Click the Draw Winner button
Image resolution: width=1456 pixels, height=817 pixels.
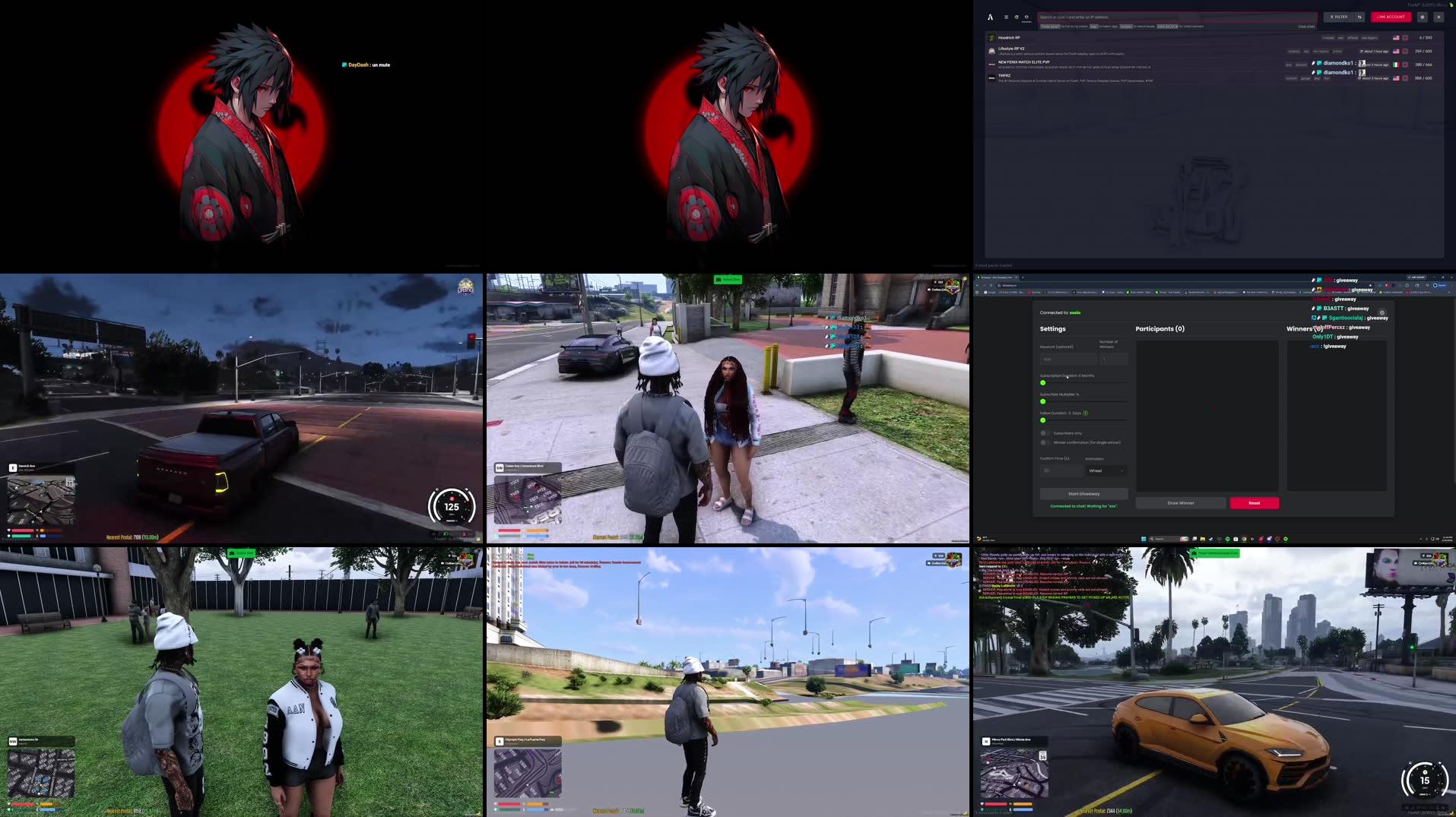[1181, 503]
